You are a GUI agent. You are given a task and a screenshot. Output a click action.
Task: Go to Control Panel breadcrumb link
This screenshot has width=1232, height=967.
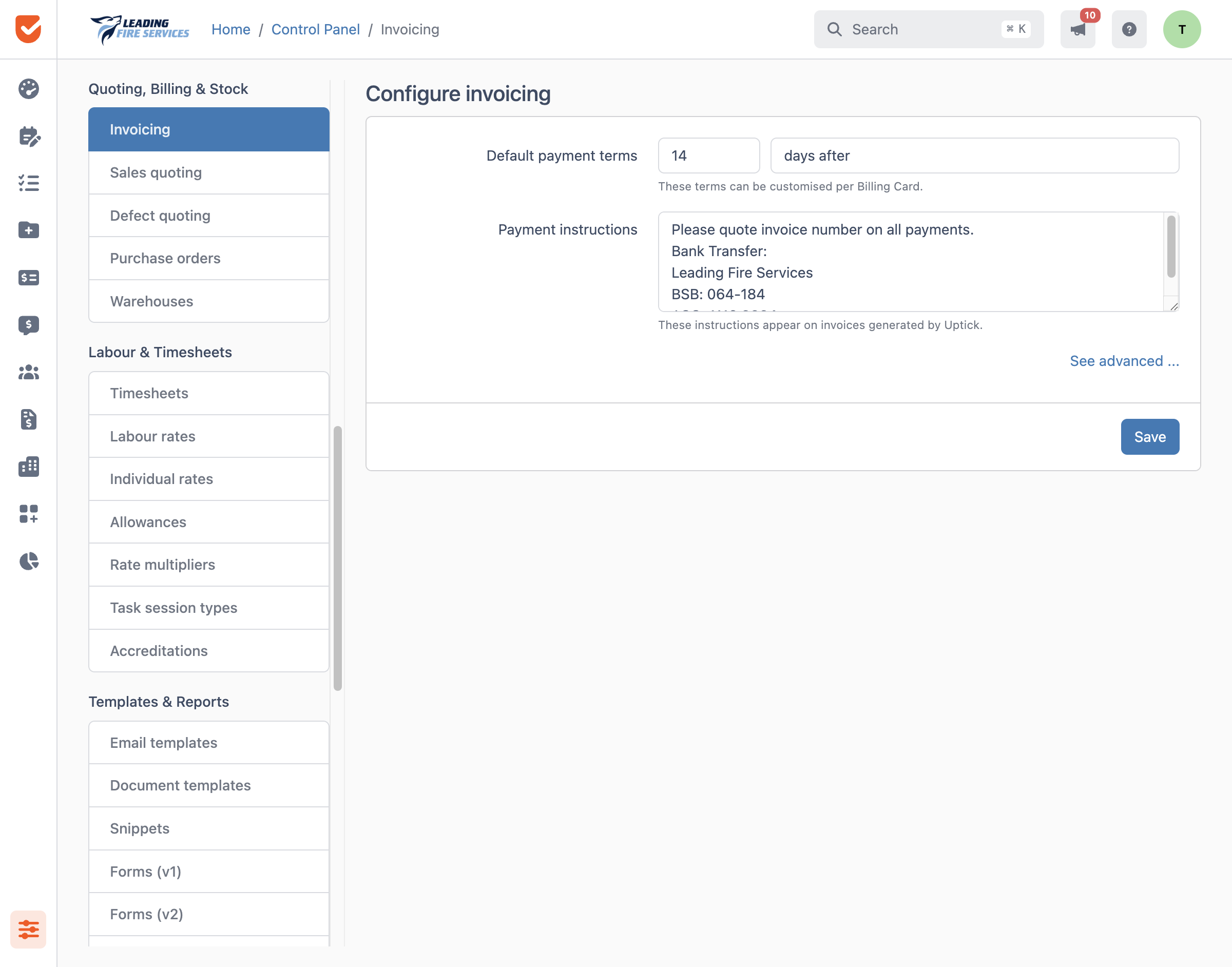(x=315, y=29)
